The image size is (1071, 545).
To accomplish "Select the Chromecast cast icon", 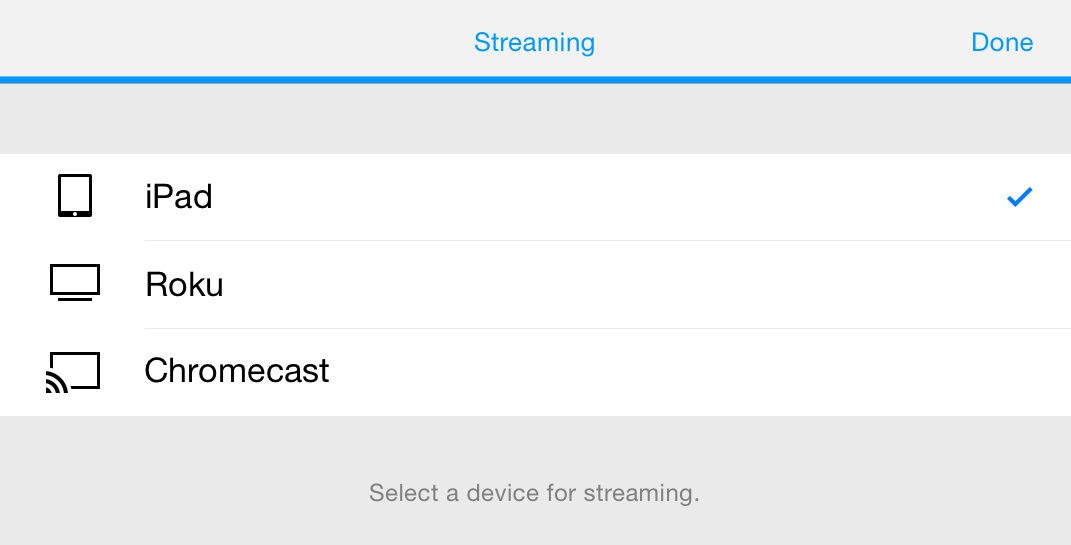I will coord(73,372).
